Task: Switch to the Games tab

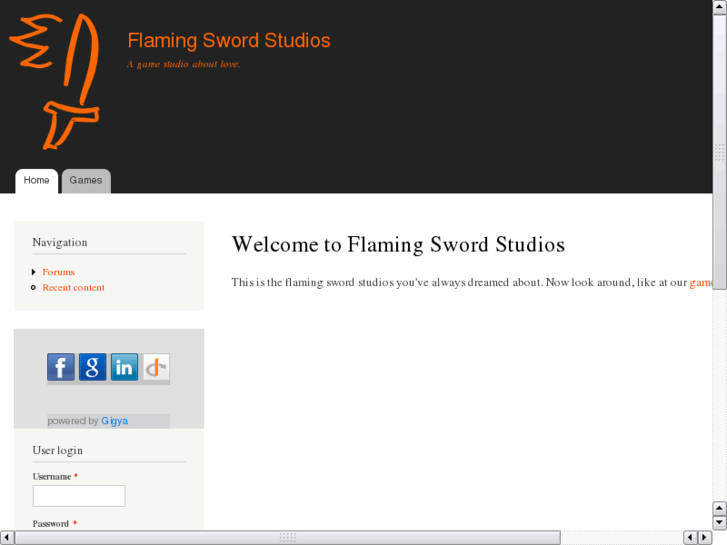Action: click(x=86, y=181)
